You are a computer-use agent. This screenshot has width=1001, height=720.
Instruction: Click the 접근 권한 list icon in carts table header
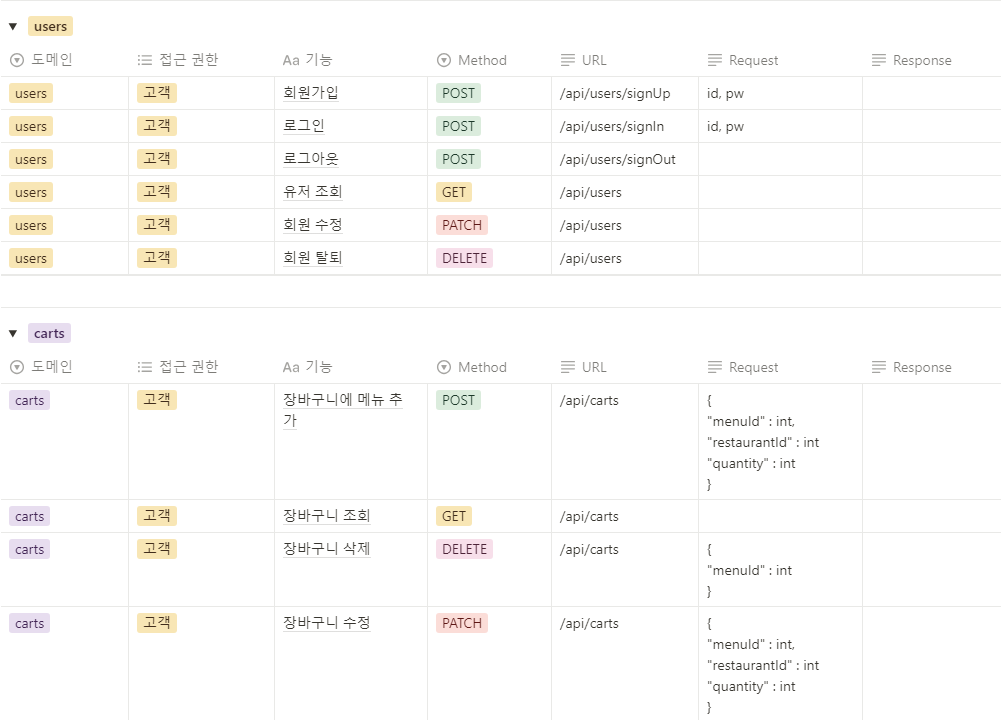click(x=145, y=367)
